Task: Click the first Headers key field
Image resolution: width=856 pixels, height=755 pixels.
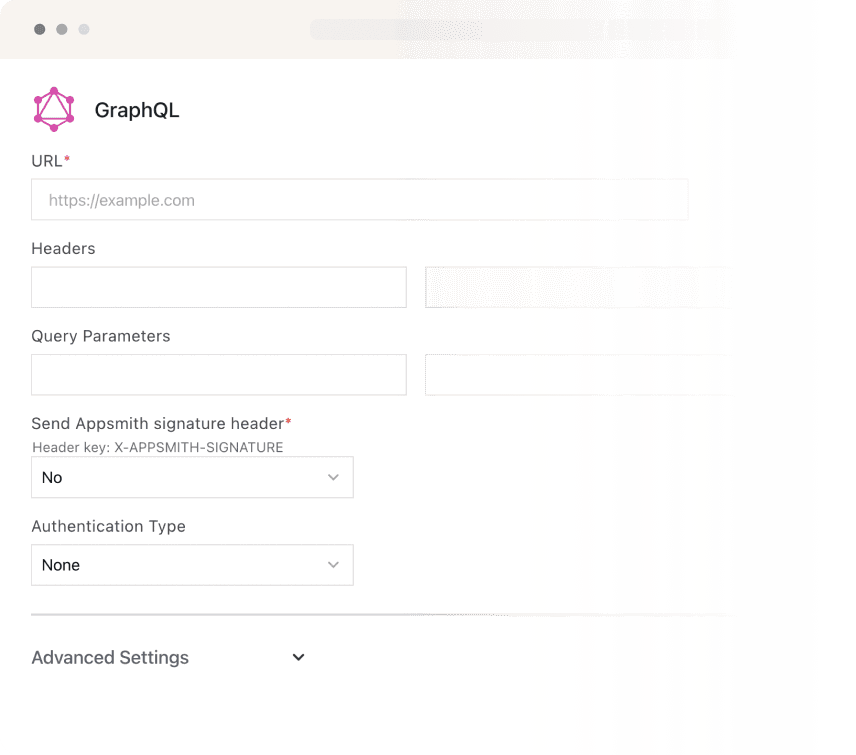Action: pos(218,287)
